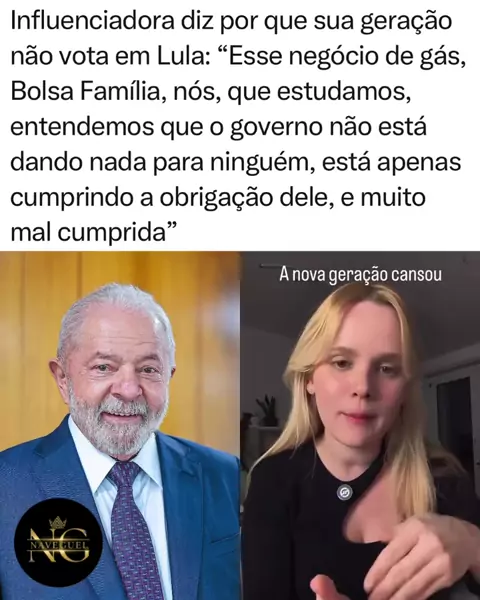Click the line 'cumprindo a obrigação dele, e muito'
Viewport: 480px width, 600px height.
point(218,197)
